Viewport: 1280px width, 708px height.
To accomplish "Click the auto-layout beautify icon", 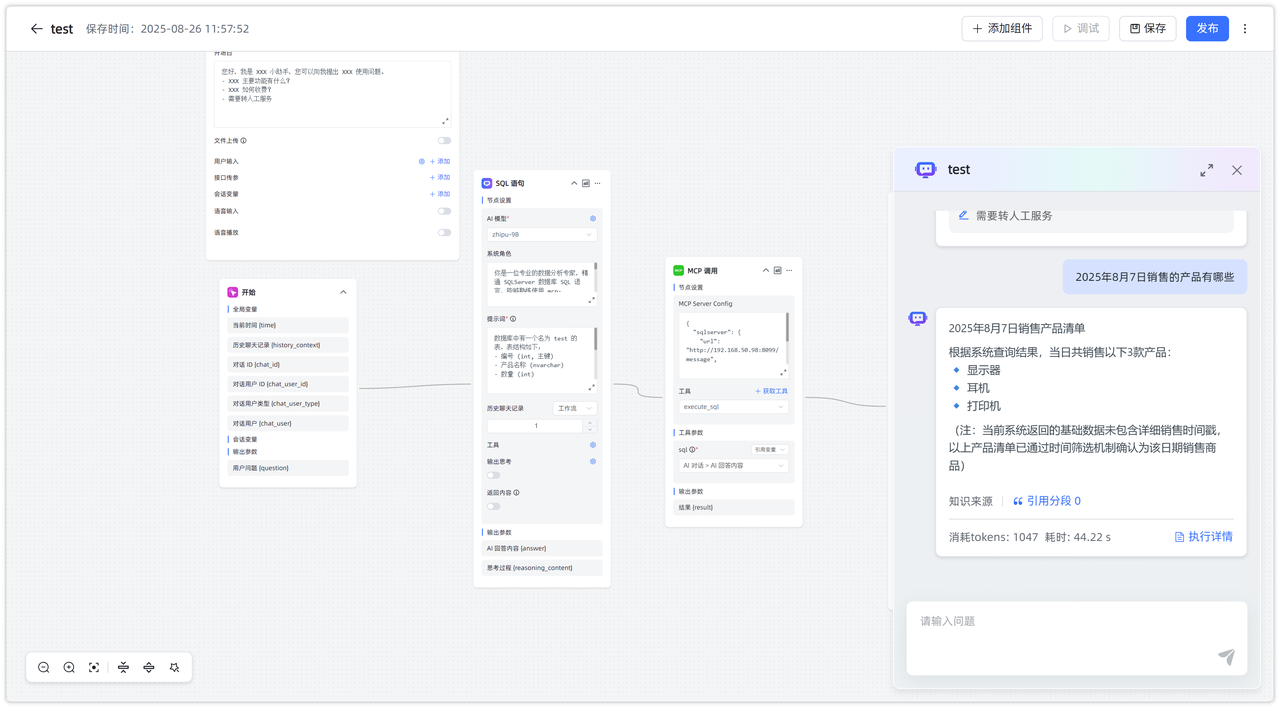I will pos(174,668).
